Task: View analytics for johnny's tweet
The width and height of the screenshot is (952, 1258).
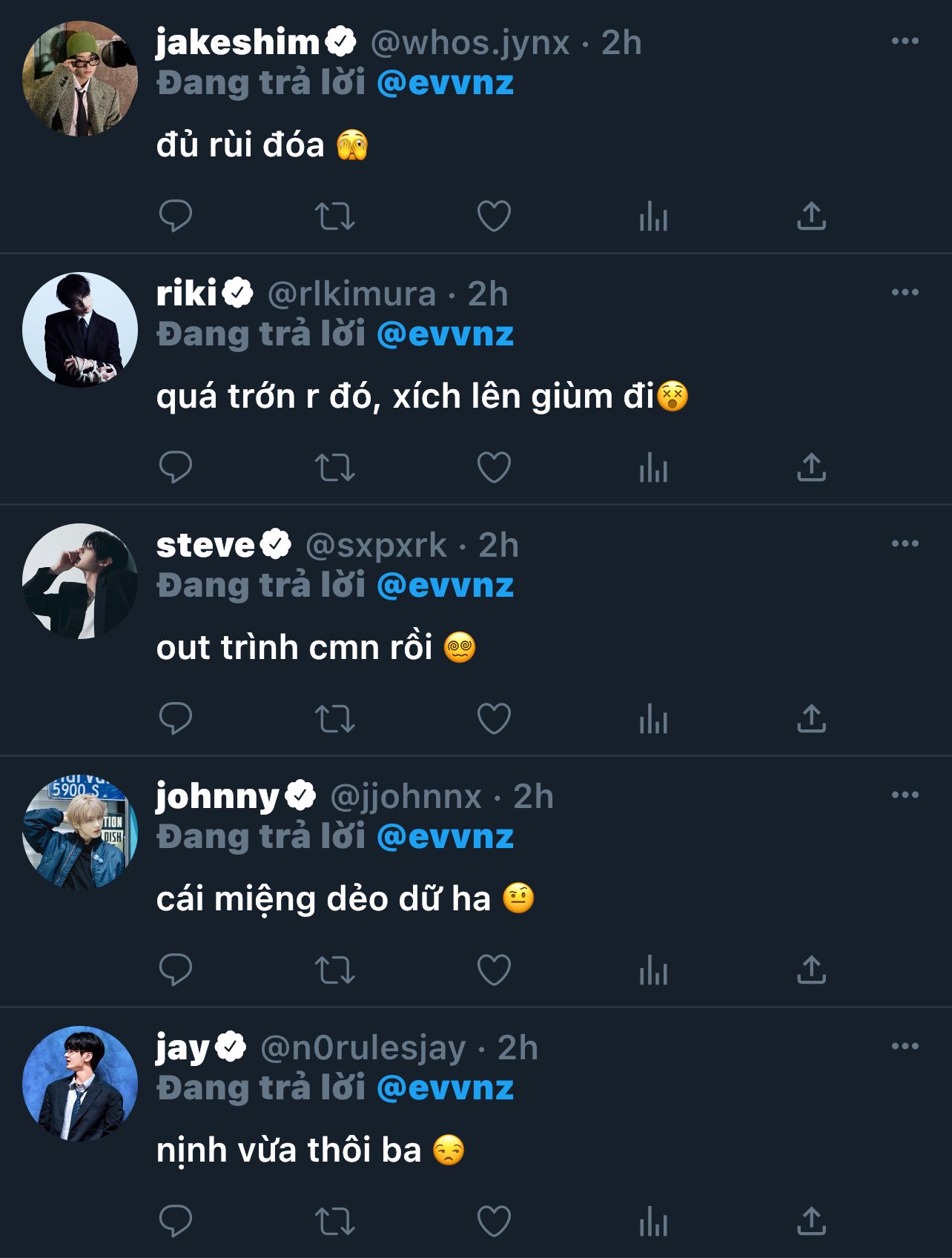Action: (x=653, y=970)
